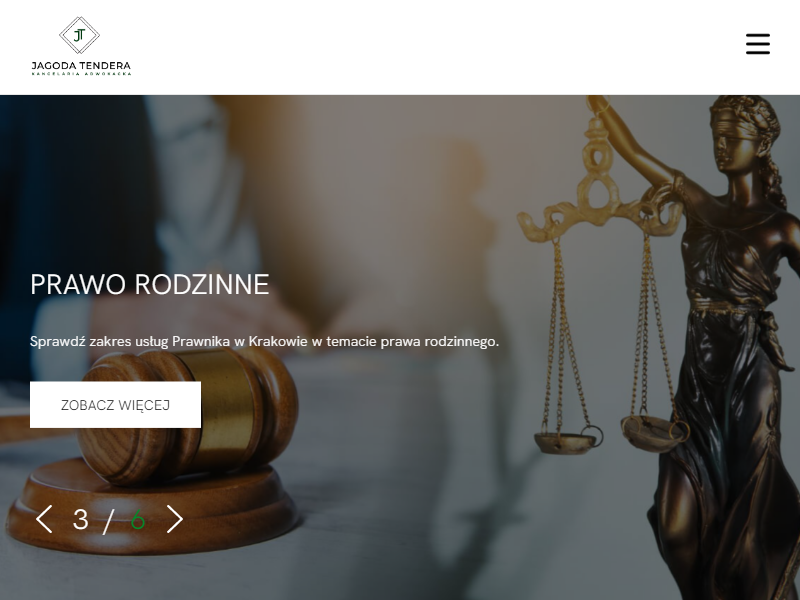The width and height of the screenshot is (800, 600).
Task: Go to the previous slide arrow
Action: click(44, 519)
